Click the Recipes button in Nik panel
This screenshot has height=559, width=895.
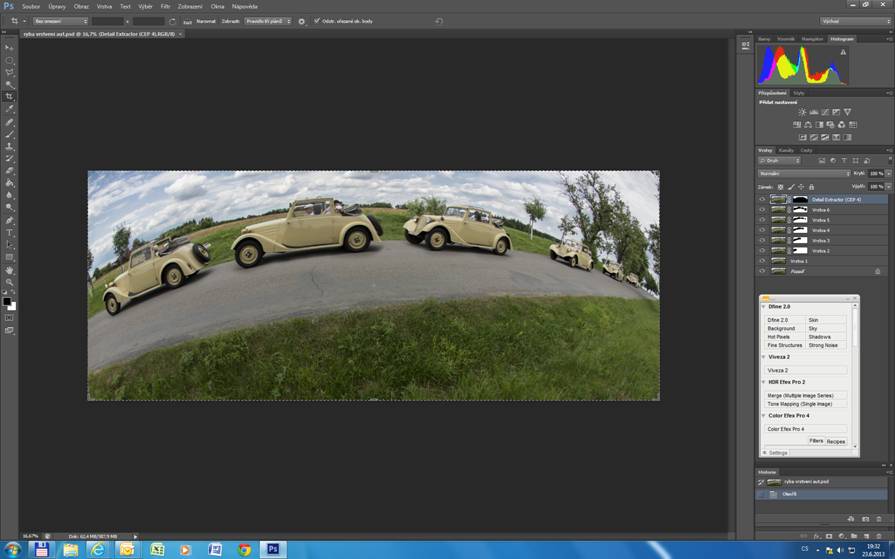pyautogui.click(x=836, y=441)
